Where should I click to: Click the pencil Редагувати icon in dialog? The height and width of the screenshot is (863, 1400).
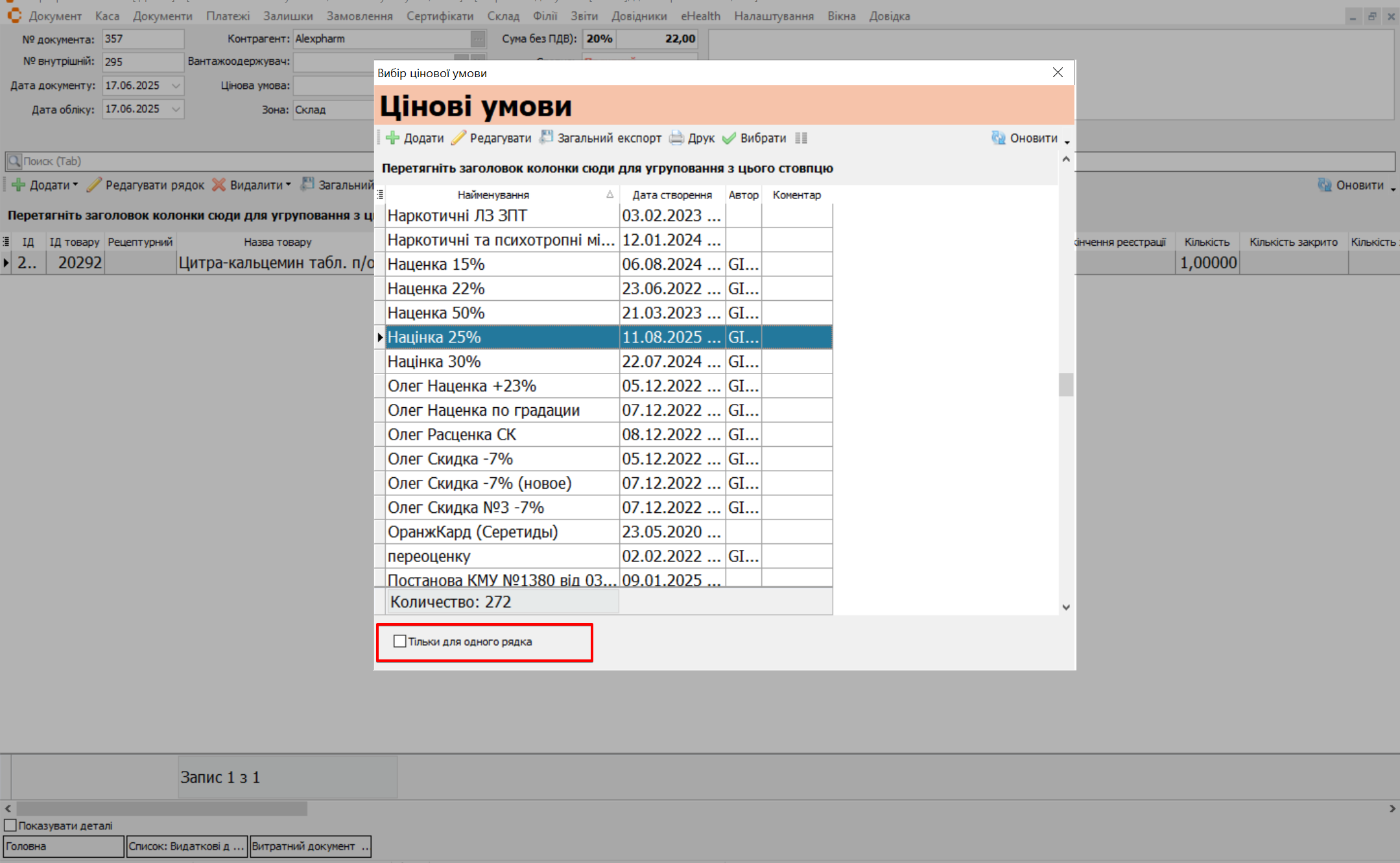(459, 138)
